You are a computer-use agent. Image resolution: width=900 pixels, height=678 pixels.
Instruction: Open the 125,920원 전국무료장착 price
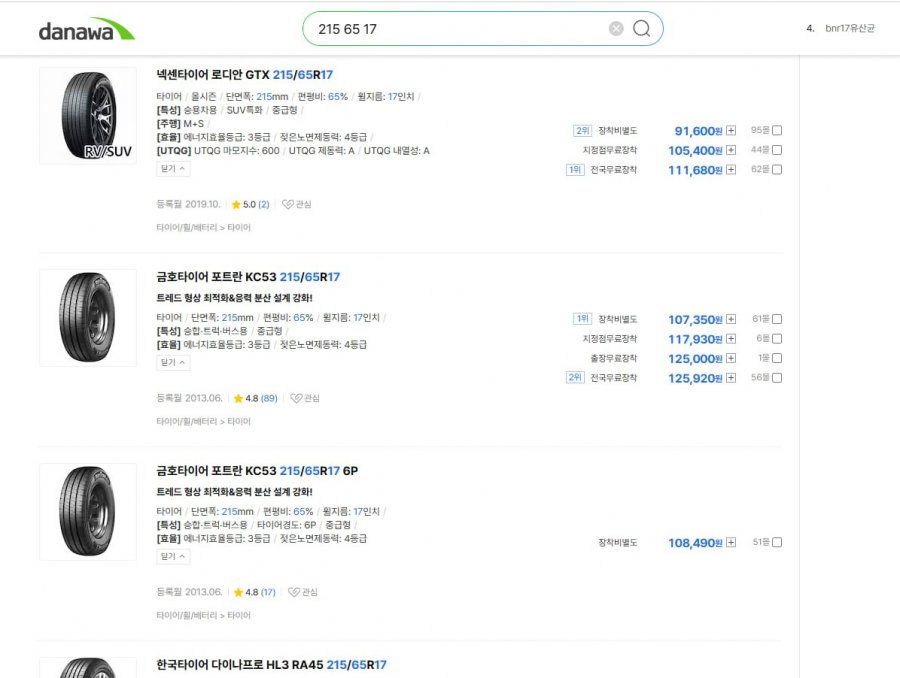(x=695, y=378)
